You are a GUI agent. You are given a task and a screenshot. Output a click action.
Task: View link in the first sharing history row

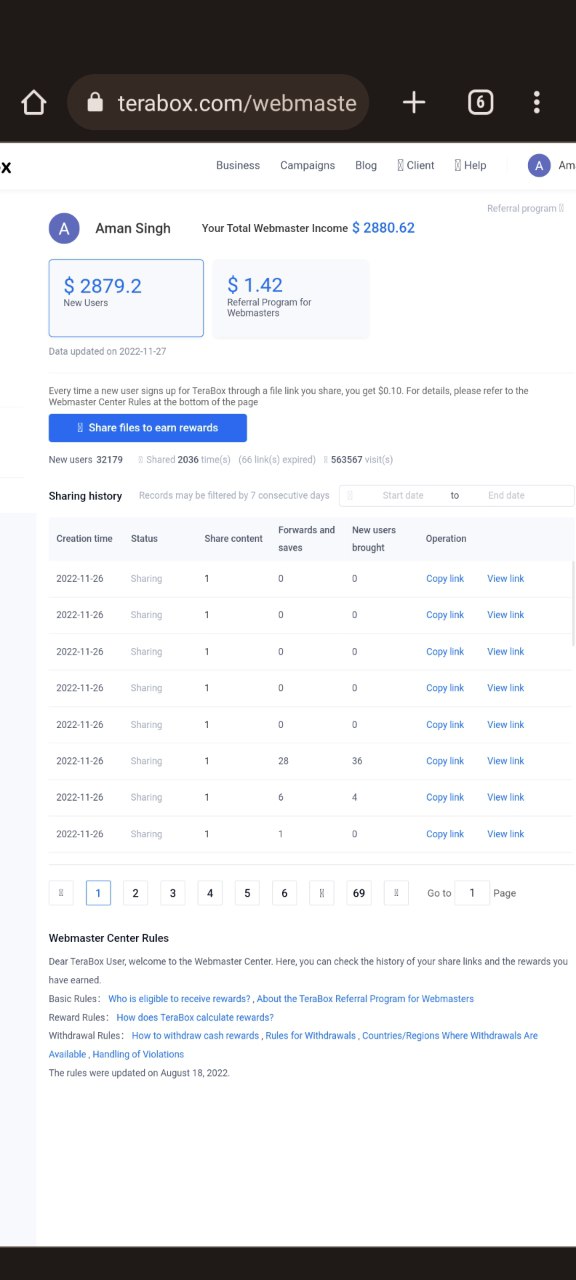pos(505,579)
